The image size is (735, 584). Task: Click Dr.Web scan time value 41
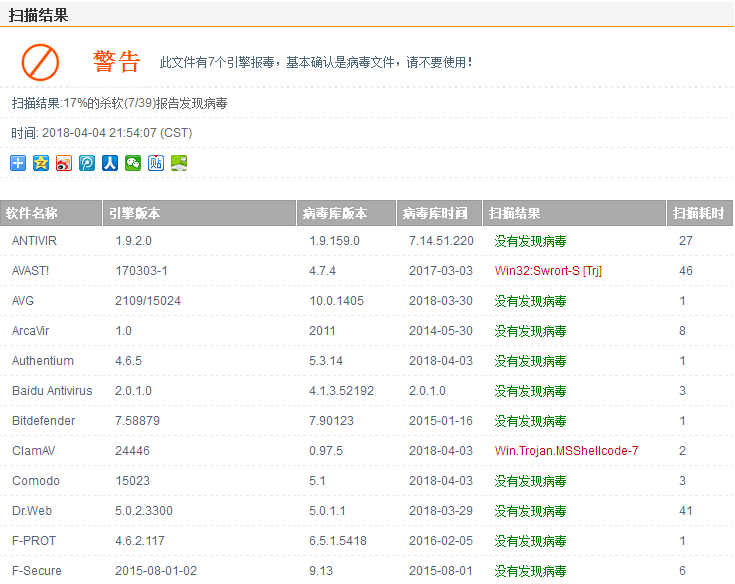686,511
